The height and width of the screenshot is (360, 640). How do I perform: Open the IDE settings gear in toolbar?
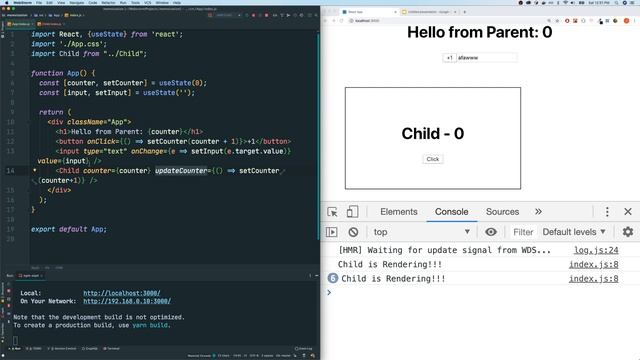pos(302,15)
